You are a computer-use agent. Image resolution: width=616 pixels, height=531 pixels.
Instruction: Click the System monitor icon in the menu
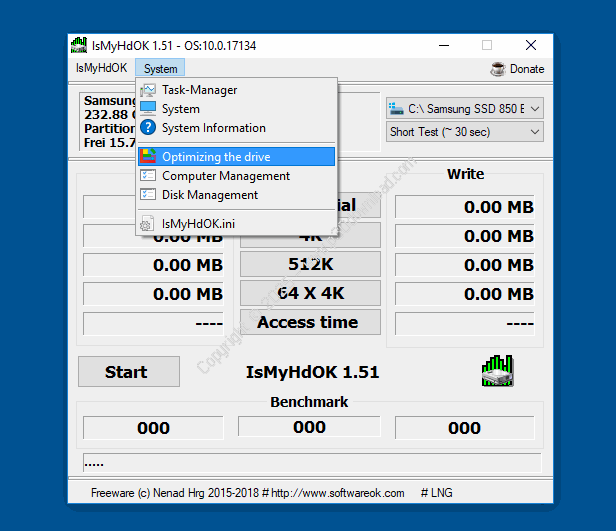pos(148,109)
